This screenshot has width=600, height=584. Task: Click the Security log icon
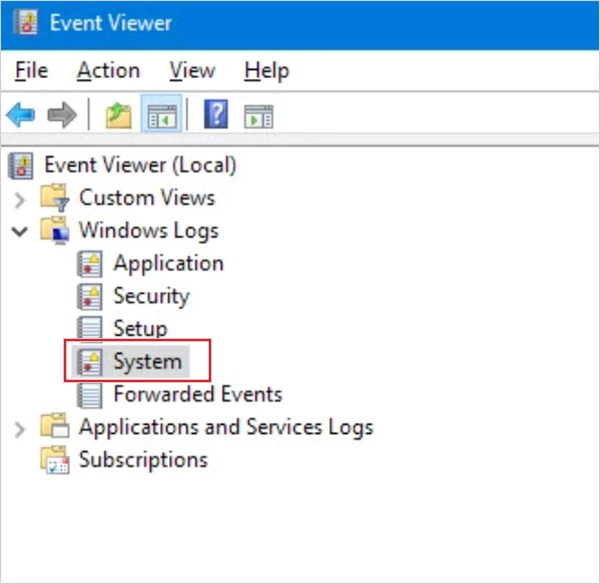click(90, 296)
